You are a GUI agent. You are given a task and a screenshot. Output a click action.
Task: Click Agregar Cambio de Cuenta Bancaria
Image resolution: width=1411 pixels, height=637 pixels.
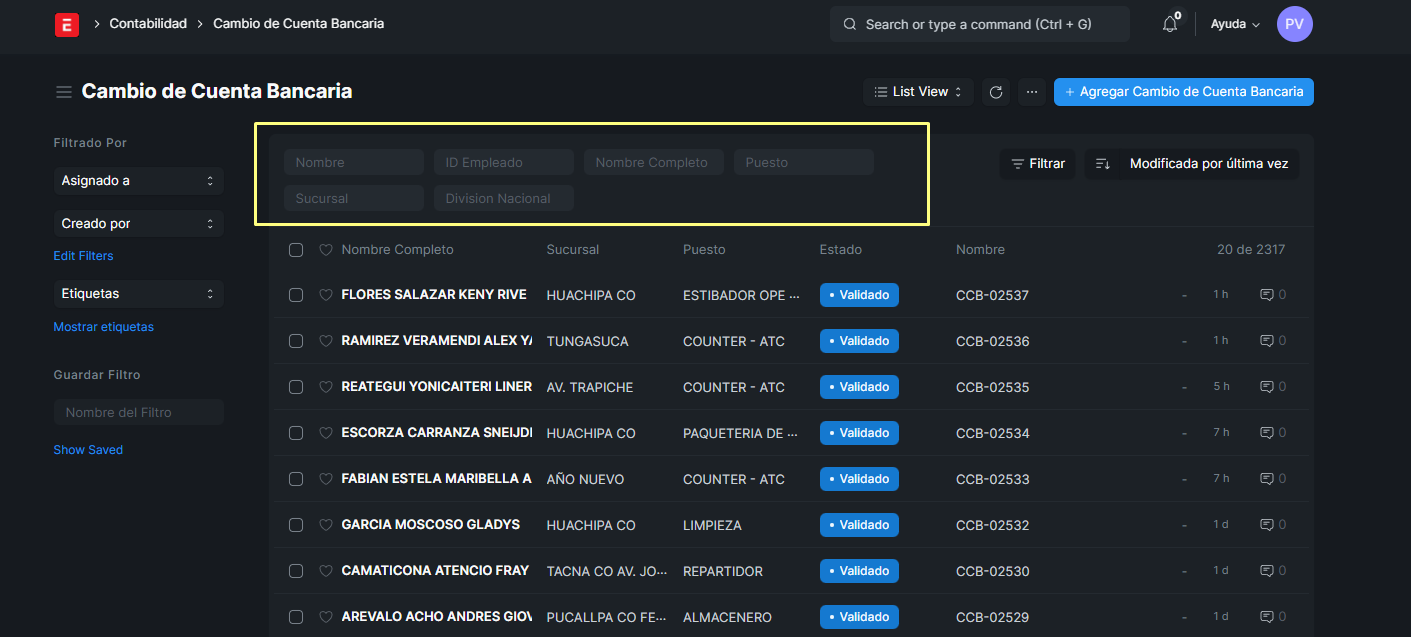click(1183, 92)
